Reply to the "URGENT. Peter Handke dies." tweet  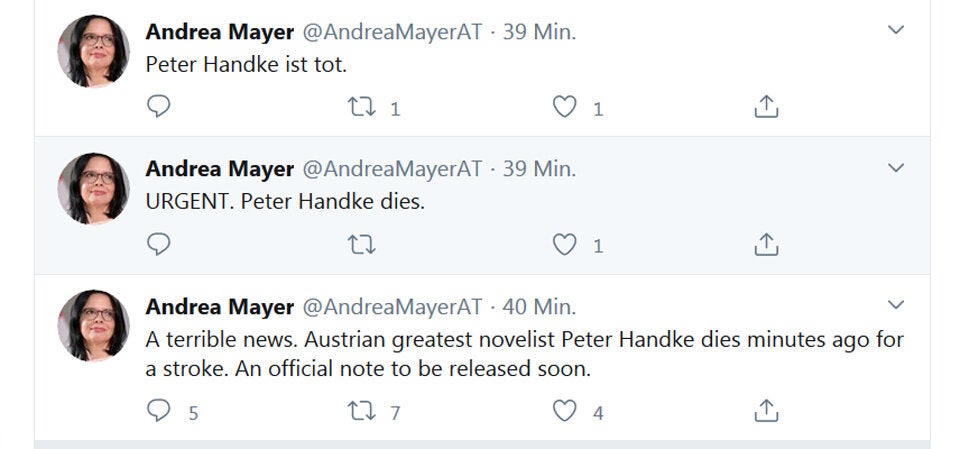(x=159, y=244)
